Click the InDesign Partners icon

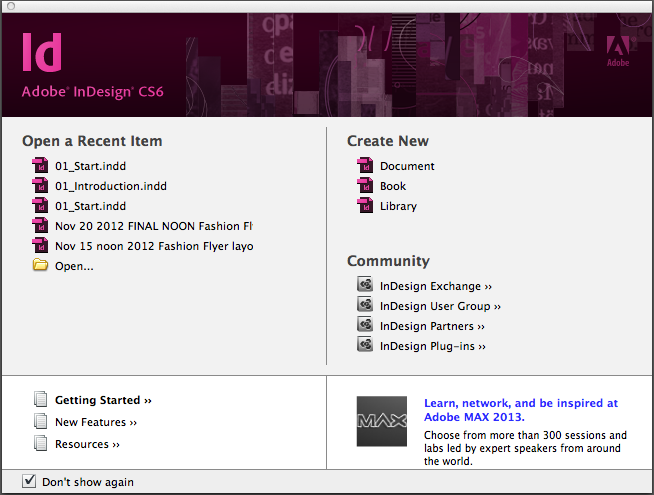click(x=365, y=325)
